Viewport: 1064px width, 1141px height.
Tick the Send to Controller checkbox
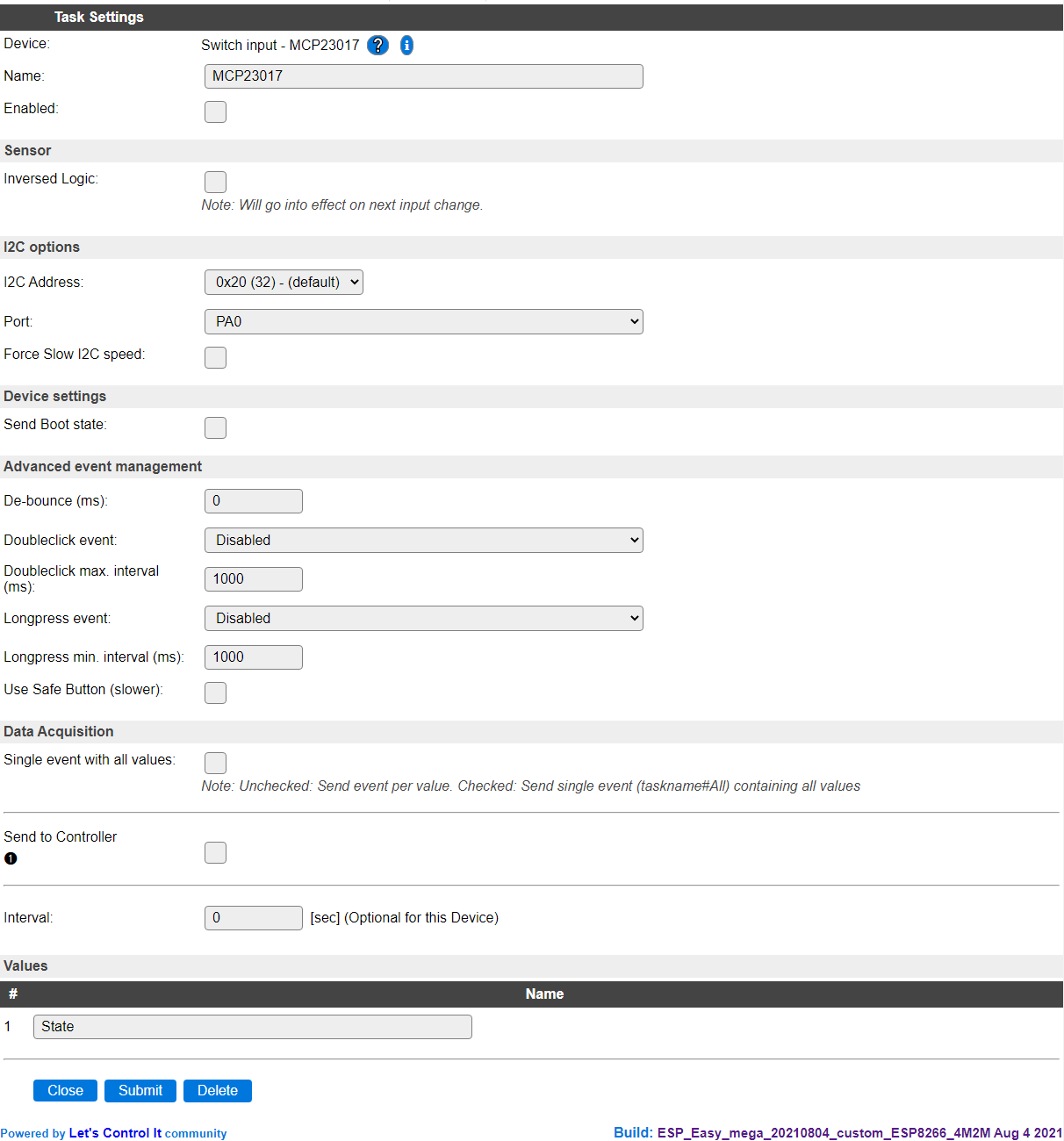[x=215, y=852]
